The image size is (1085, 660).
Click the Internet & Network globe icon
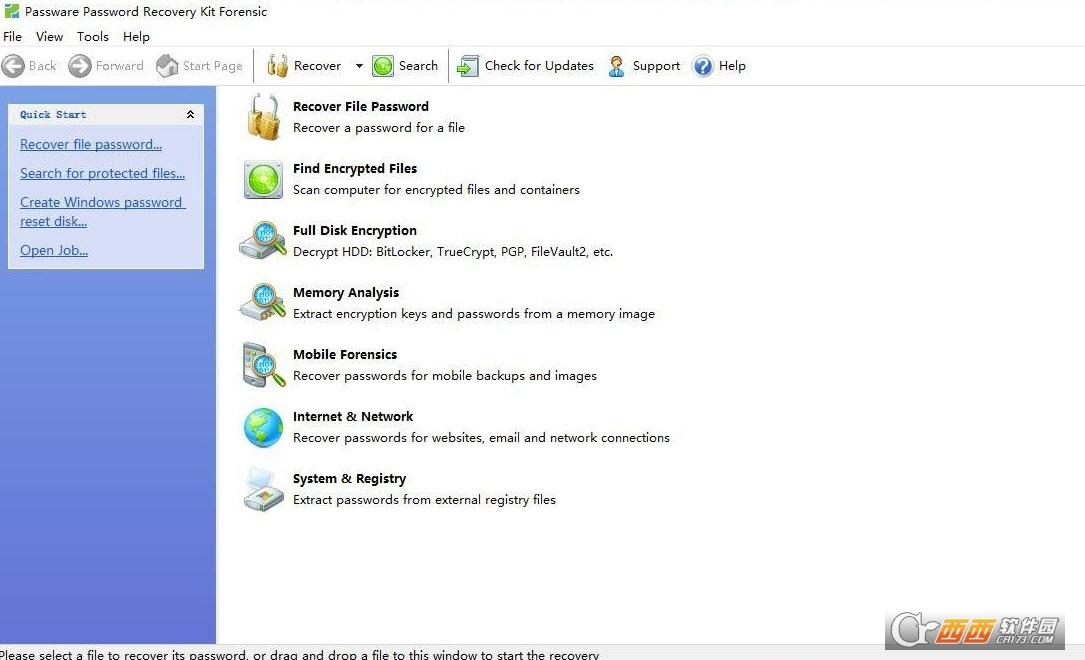[x=263, y=428]
